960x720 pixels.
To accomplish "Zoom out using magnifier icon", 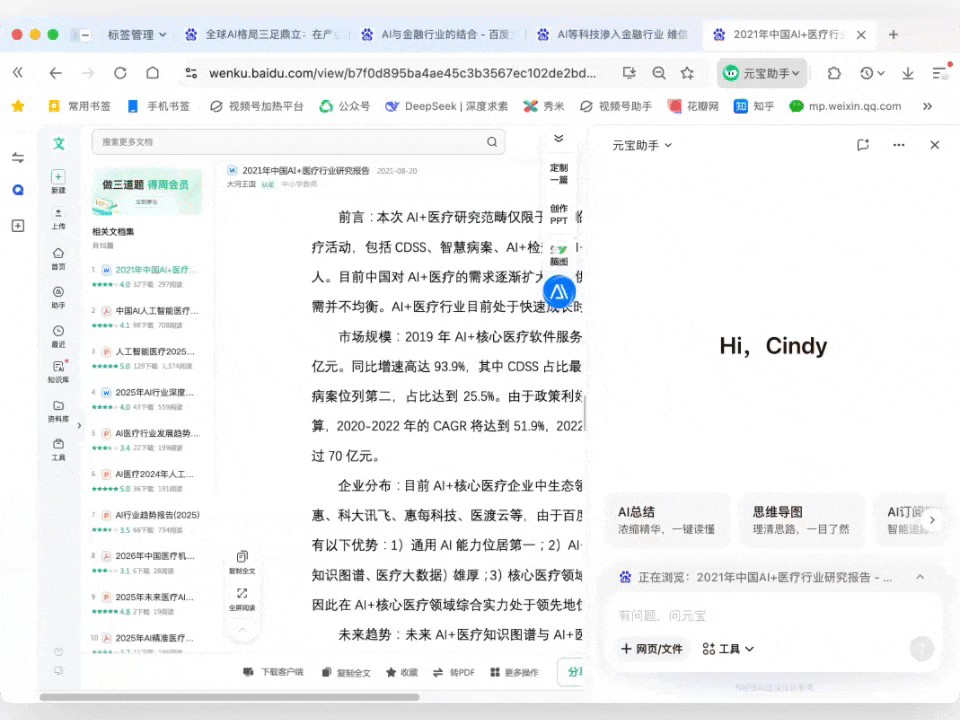I will [x=659, y=73].
